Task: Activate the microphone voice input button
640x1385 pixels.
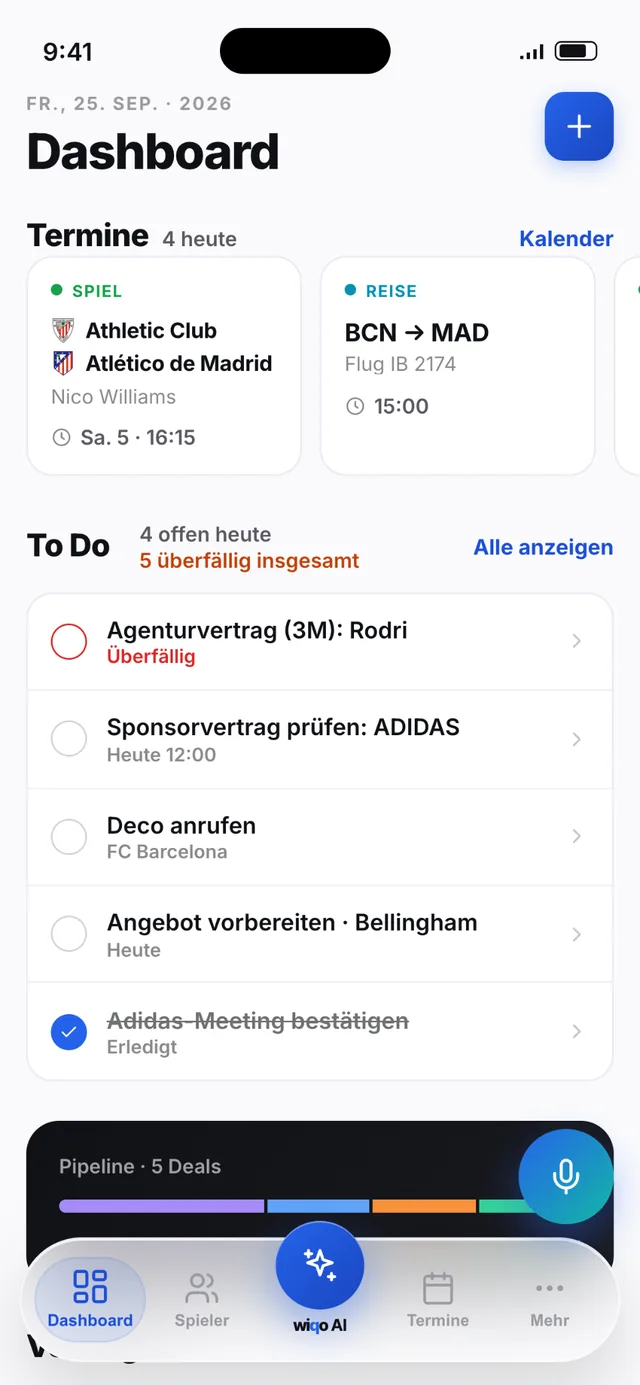Action: point(566,1176)
